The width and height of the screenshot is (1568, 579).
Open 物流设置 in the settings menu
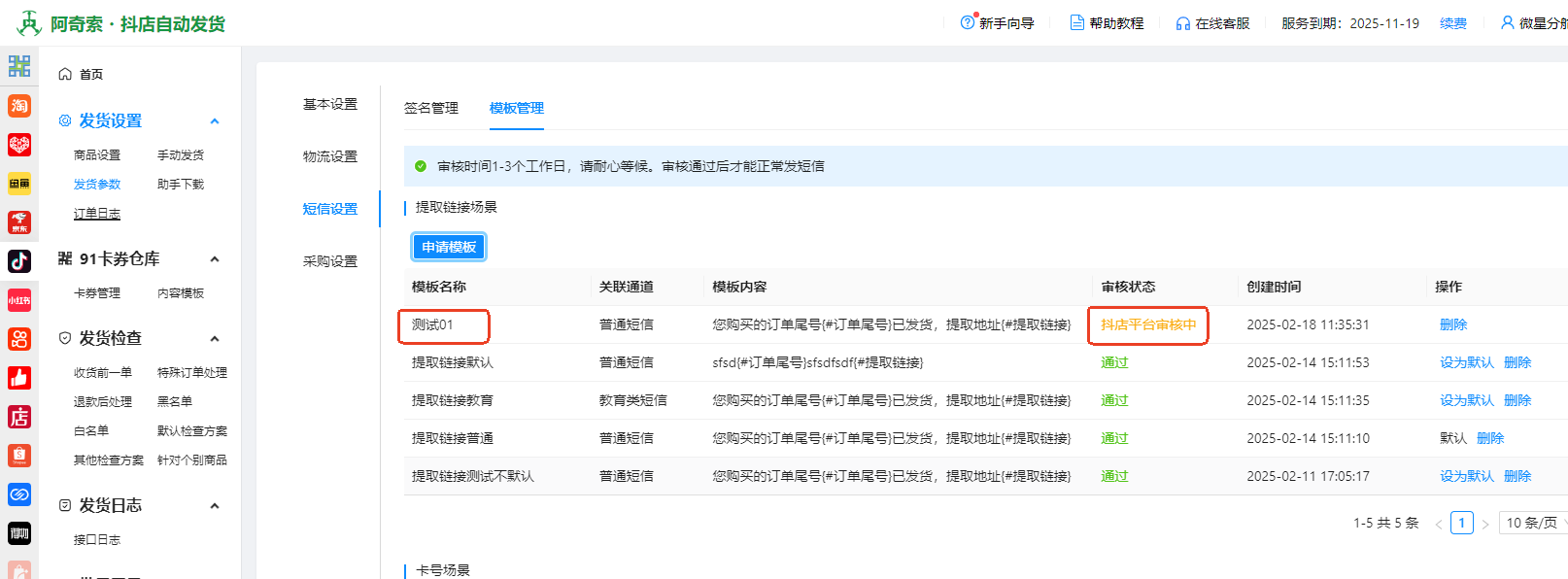pos(330,156)
